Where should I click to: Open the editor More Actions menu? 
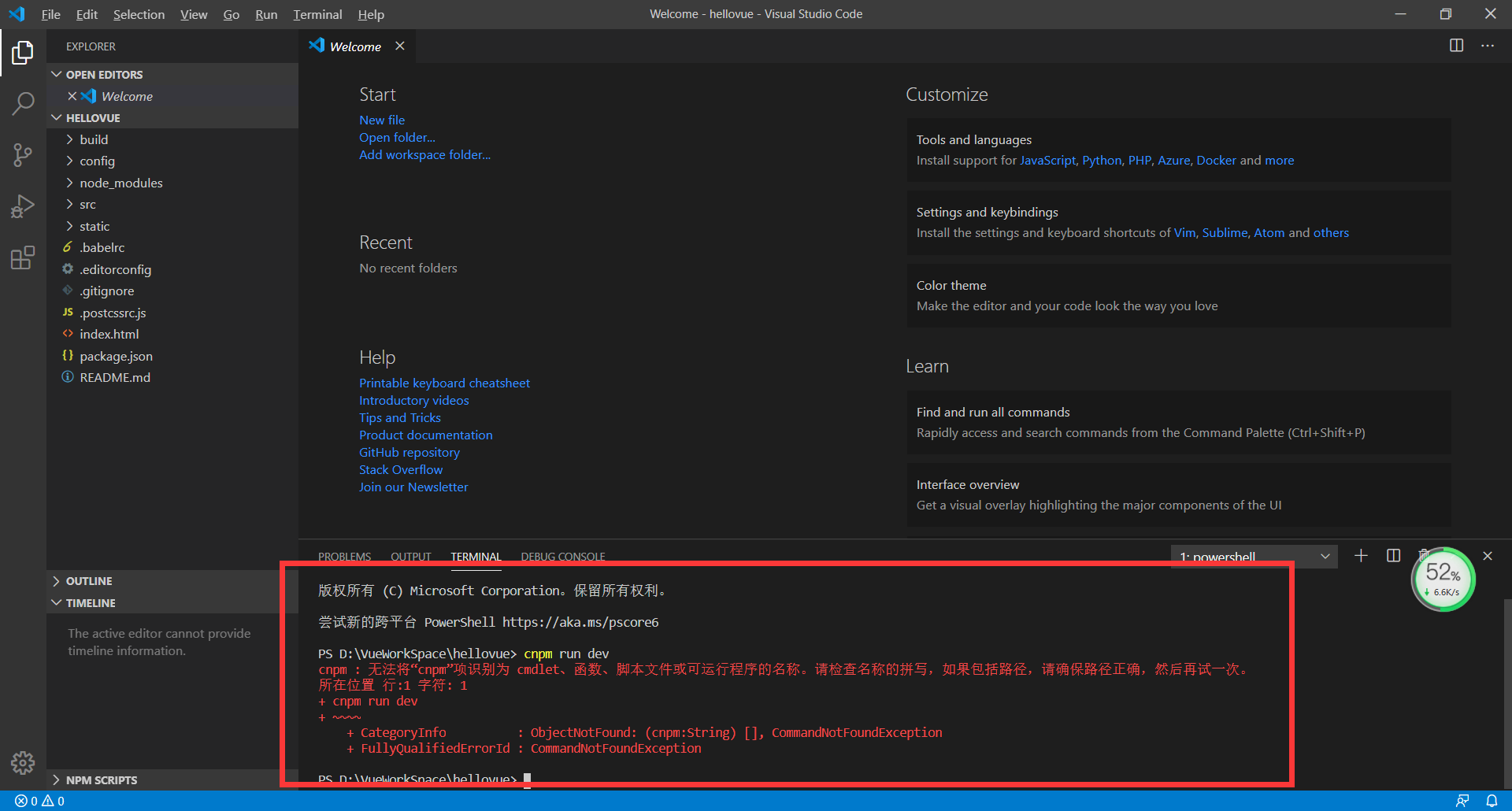coord(1487,46)
